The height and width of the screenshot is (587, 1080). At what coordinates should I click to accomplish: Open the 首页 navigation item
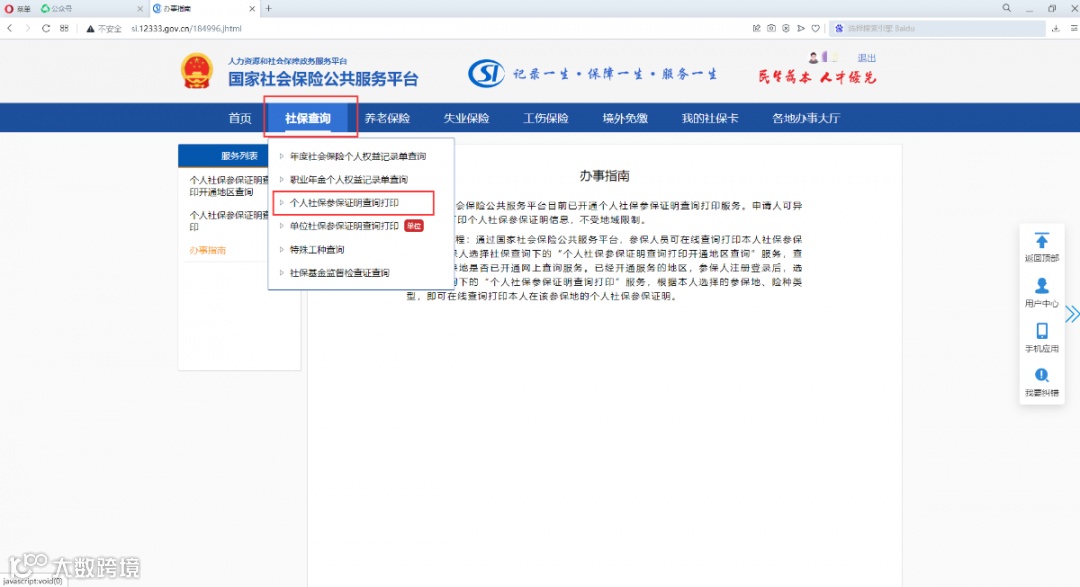click(240, 118)
